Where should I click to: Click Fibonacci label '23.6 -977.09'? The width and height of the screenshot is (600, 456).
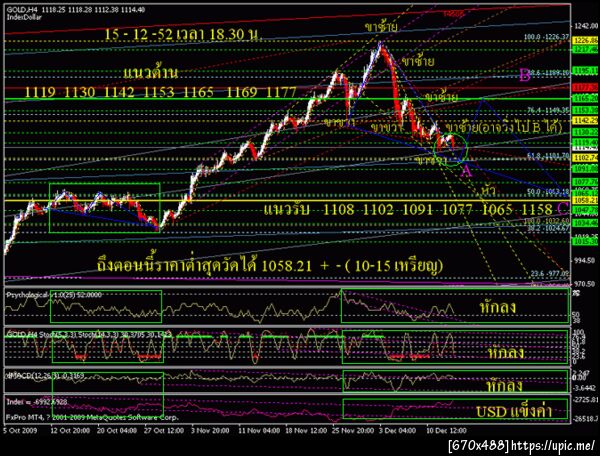[550, 274]
